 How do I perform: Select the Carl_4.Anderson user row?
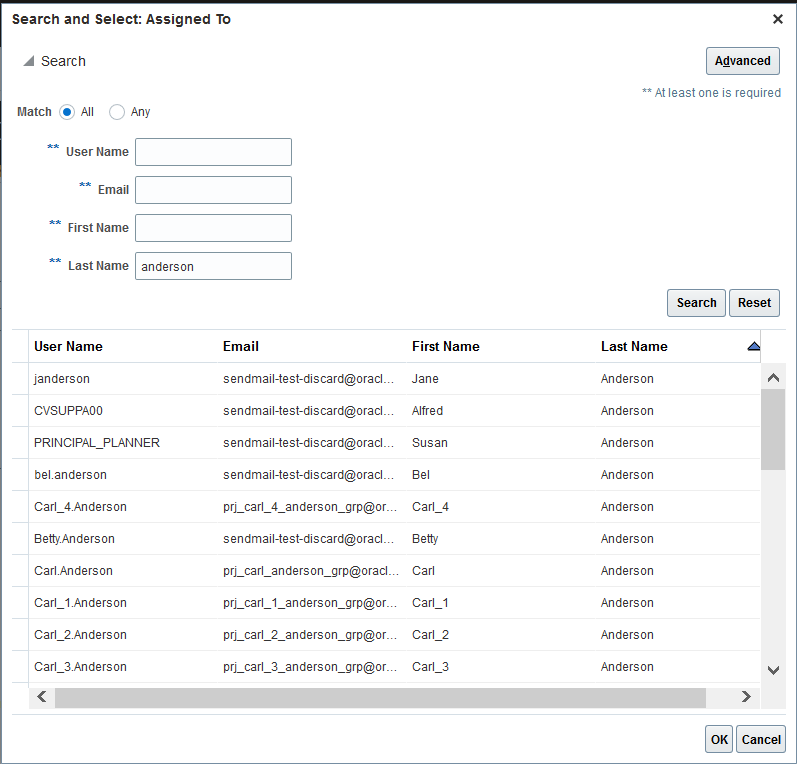coord(386,507)
